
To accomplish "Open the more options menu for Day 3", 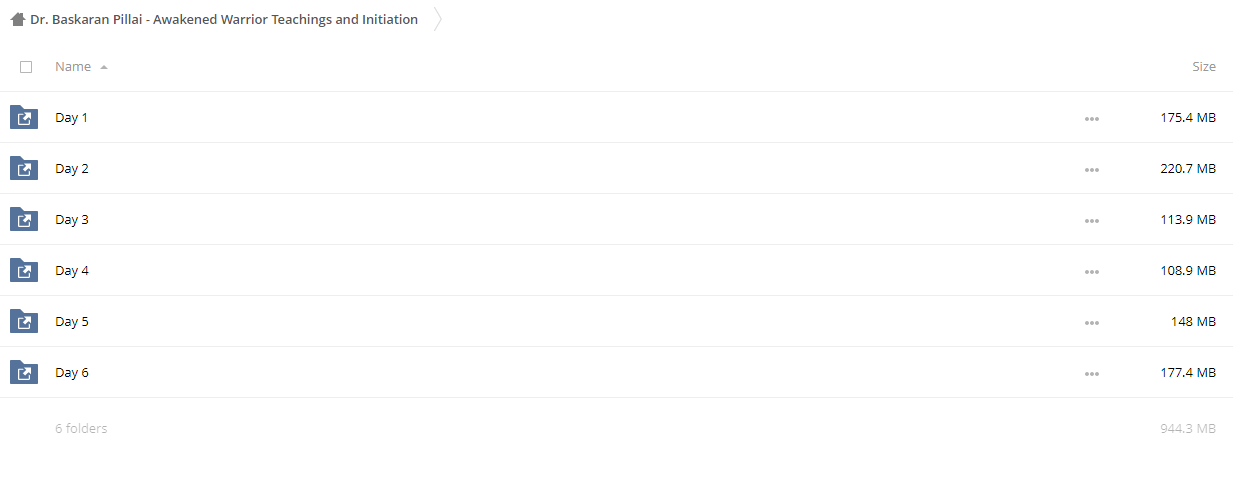I will pos(1091,221).
